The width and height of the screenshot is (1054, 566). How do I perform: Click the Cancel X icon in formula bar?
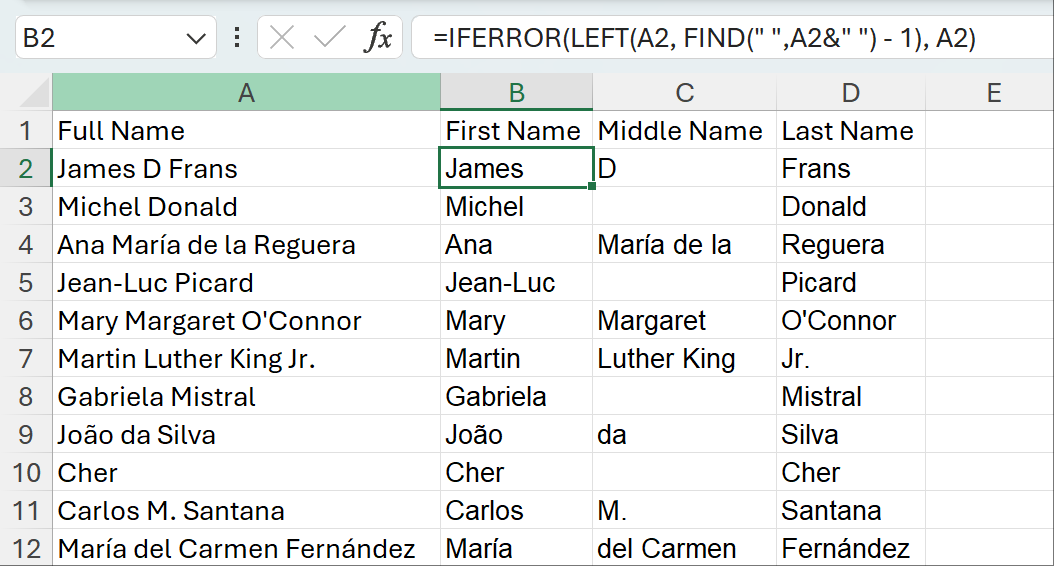tap(283, 38)
